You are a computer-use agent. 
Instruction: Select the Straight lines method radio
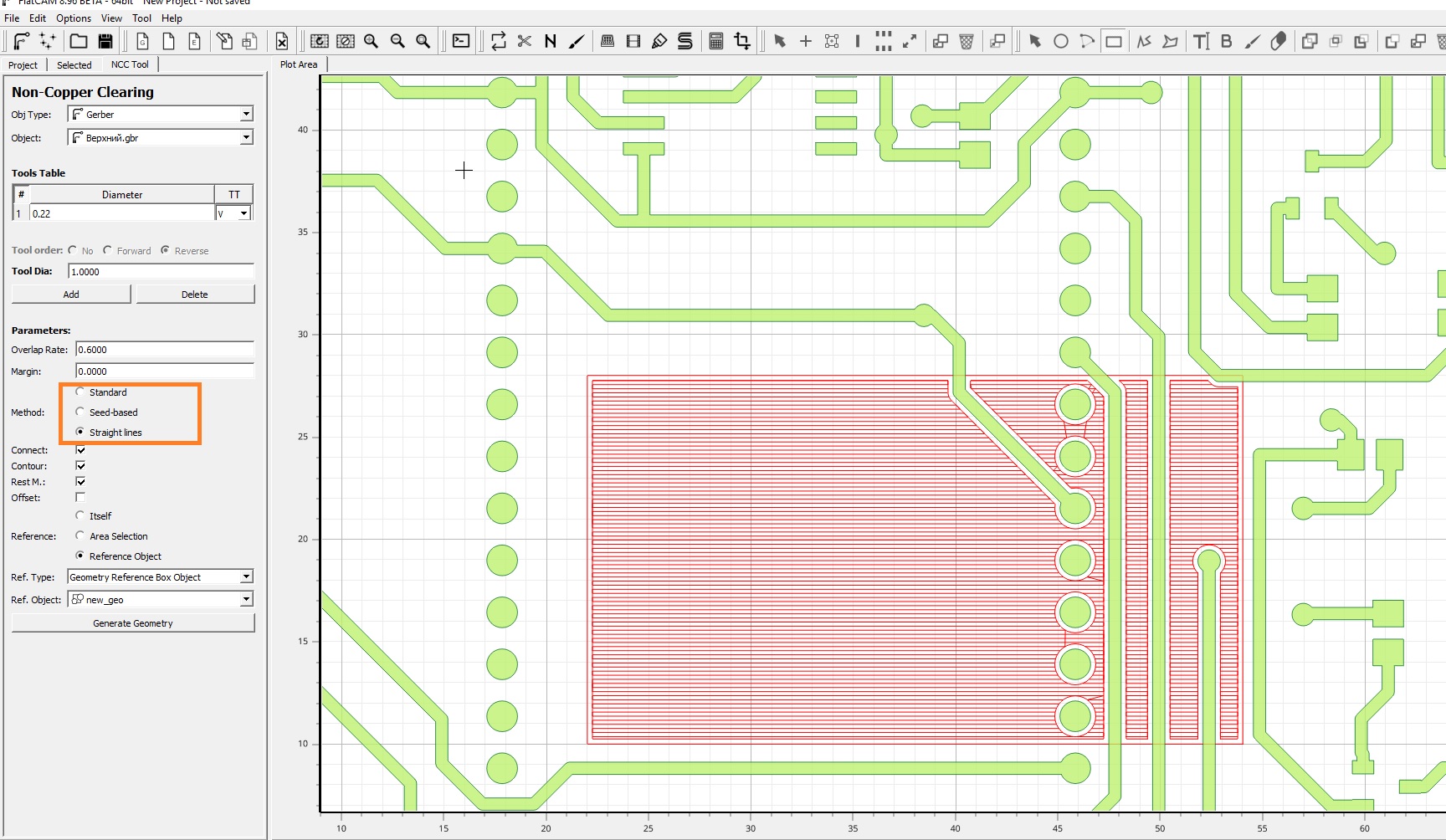coord(80,432)
